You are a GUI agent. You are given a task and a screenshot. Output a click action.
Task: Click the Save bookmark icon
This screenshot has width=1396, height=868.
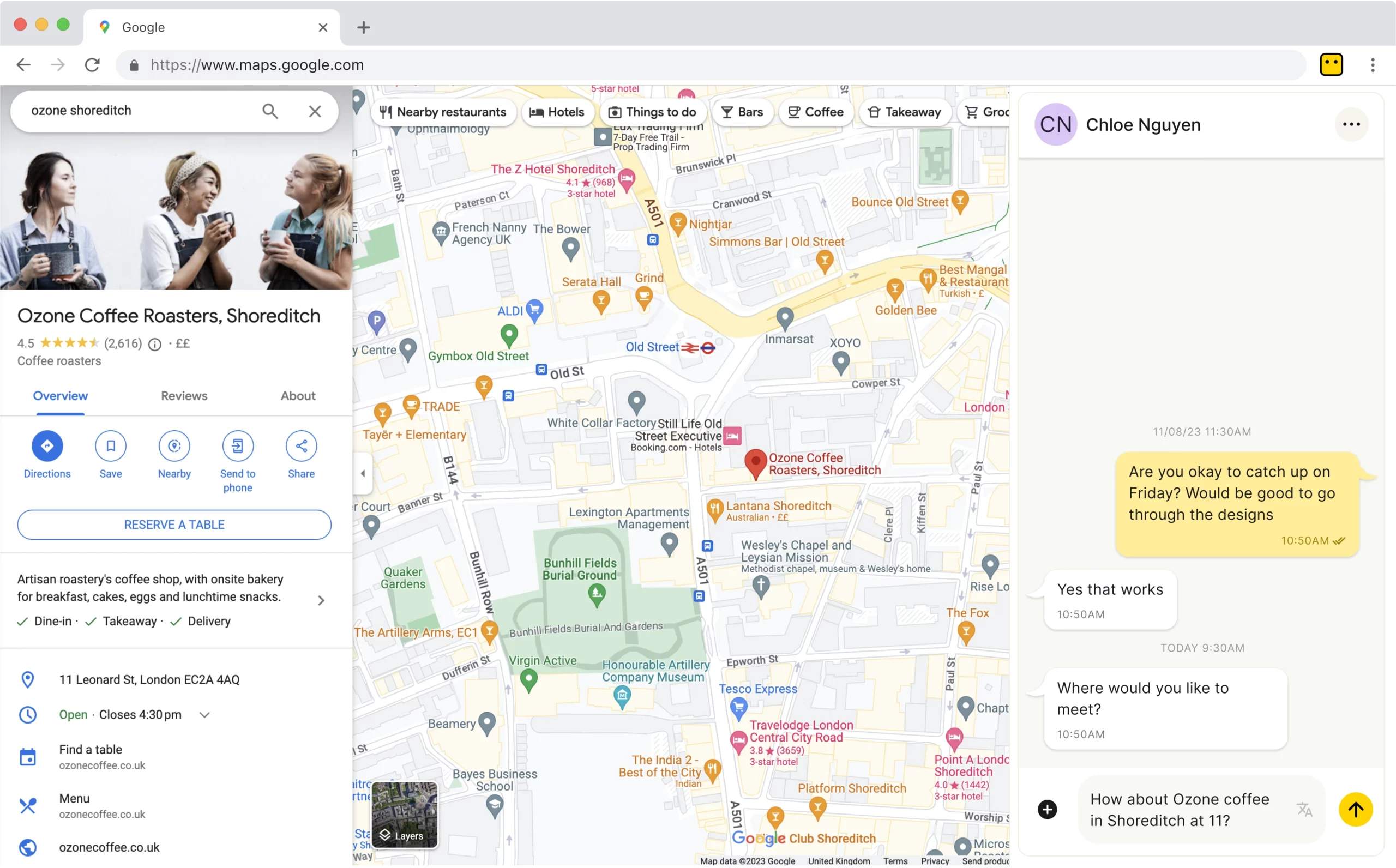point(110,446)
